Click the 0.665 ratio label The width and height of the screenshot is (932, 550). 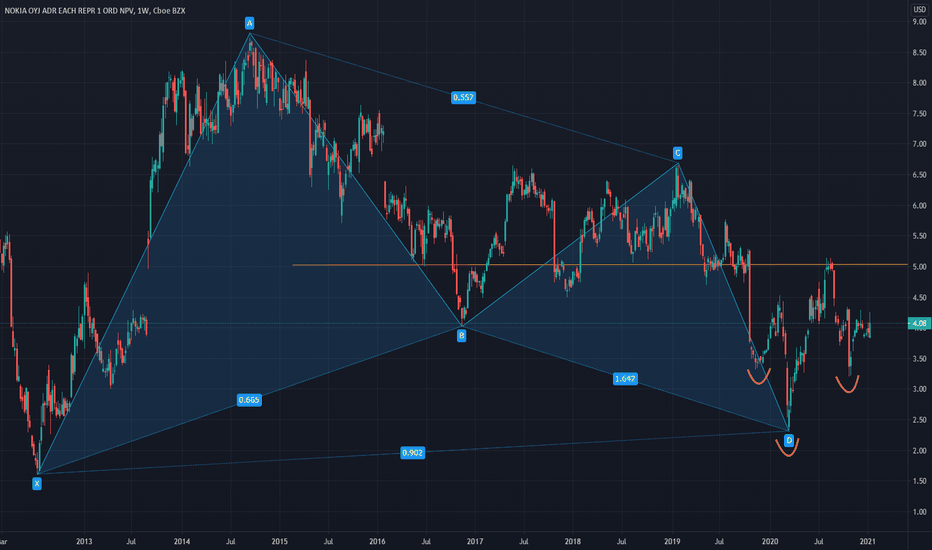point(248,400)
